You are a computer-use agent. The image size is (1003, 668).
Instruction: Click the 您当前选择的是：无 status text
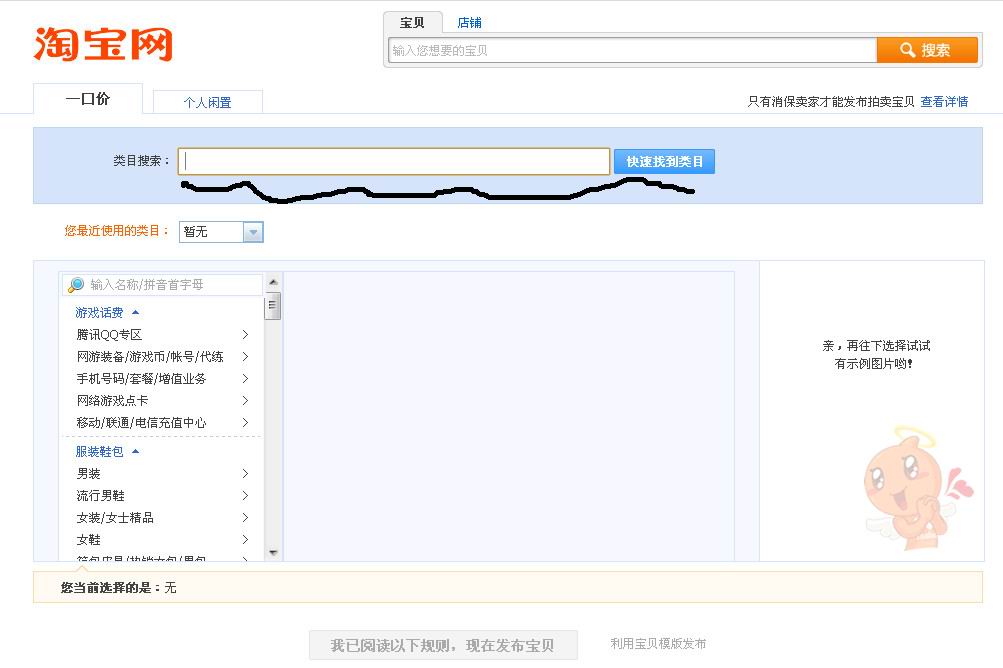(118, 587)
